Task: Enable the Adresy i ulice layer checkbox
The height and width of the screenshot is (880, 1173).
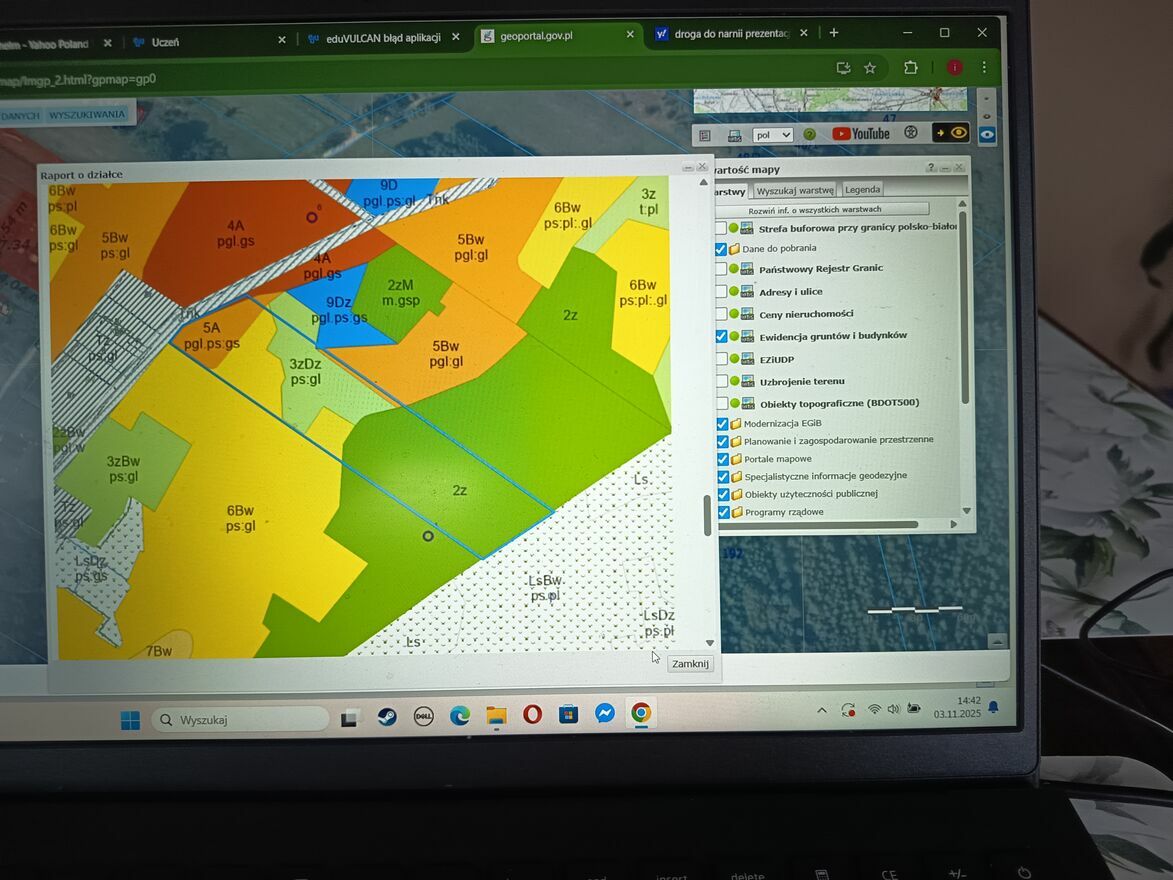Action: pyautogui.click(x=721, y=292)
